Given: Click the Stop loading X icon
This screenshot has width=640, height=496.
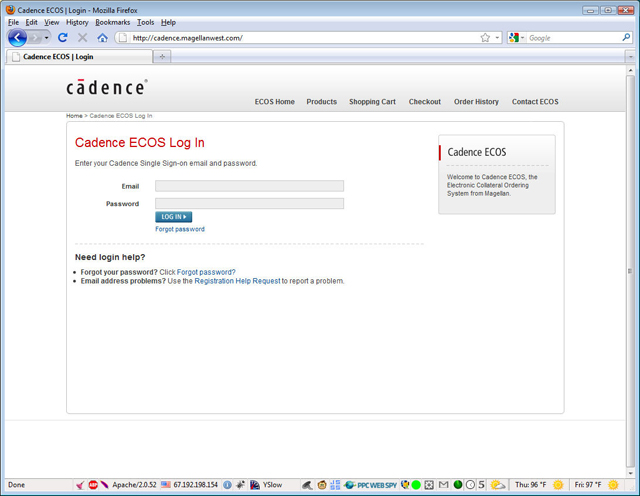Looking at the screenshot, I should coord(82,38).
